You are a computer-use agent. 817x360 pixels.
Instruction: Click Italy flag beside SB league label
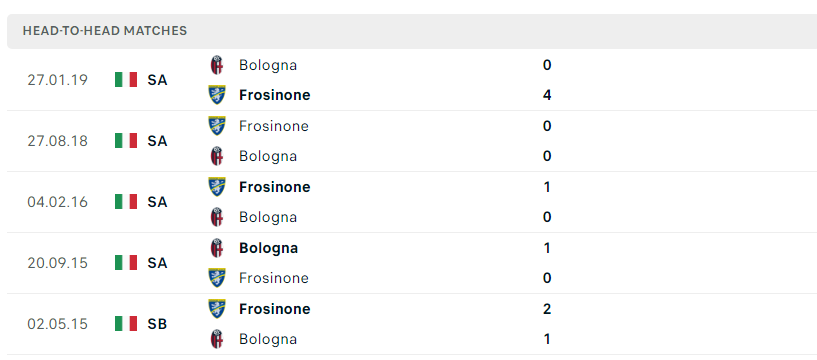click(126, 324)
